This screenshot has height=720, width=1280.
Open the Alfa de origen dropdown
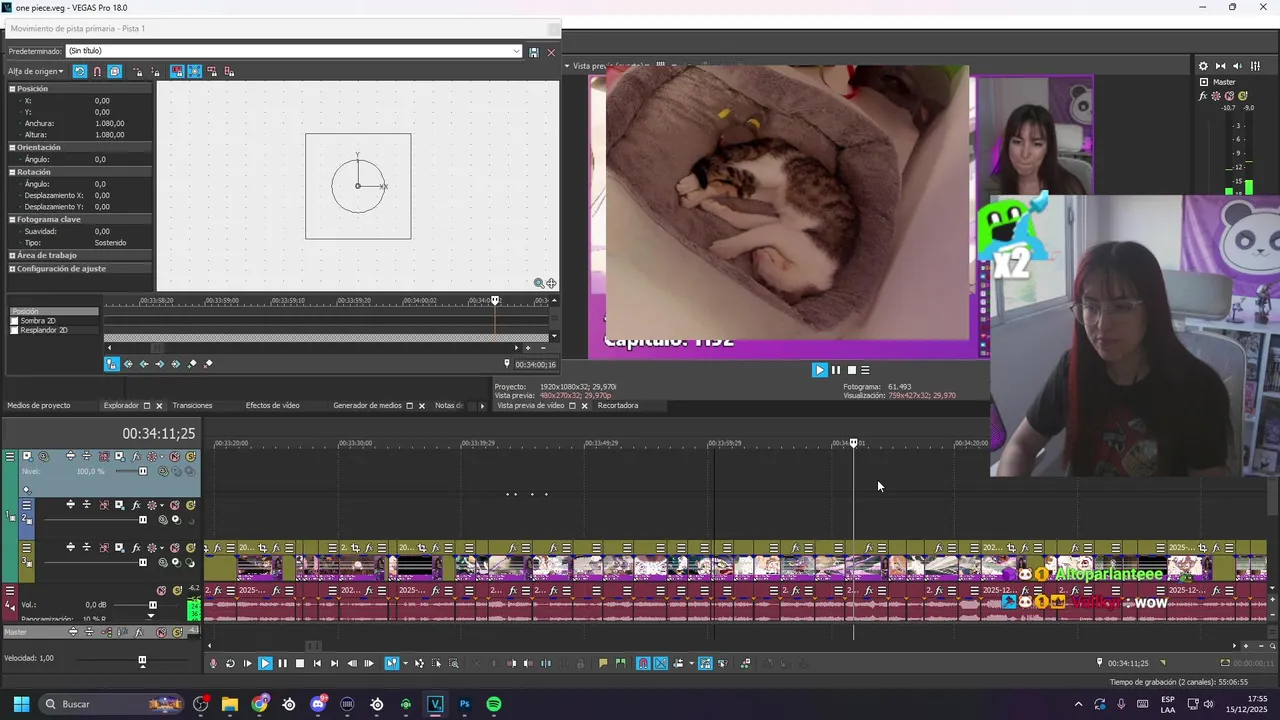point(36,72)
